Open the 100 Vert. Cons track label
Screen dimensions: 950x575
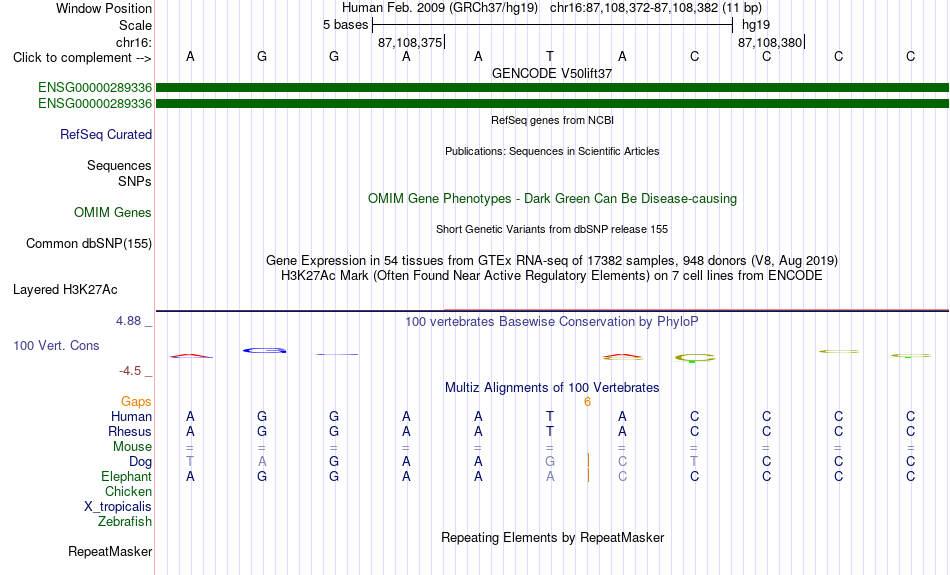pyautogui.click(x=56, y=345)
